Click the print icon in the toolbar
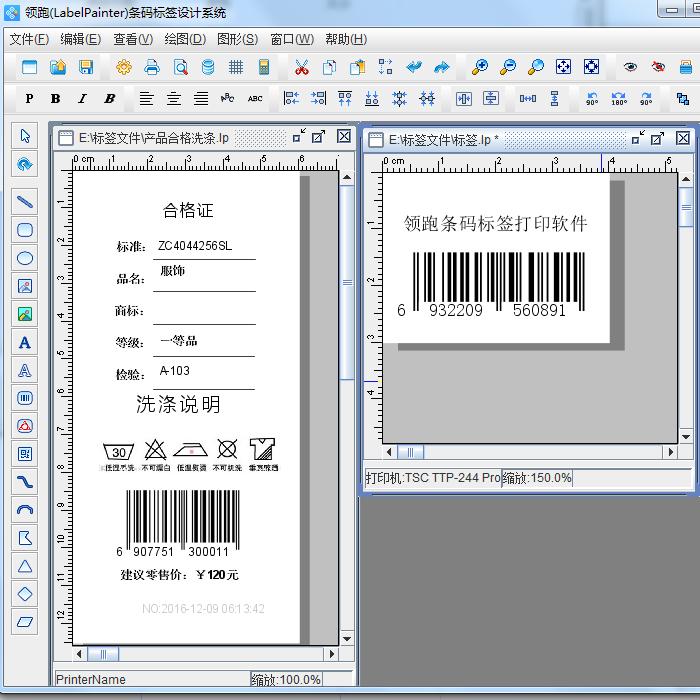Image resolution: width=700 pixels, height=700 pixels. coord(152,67)
